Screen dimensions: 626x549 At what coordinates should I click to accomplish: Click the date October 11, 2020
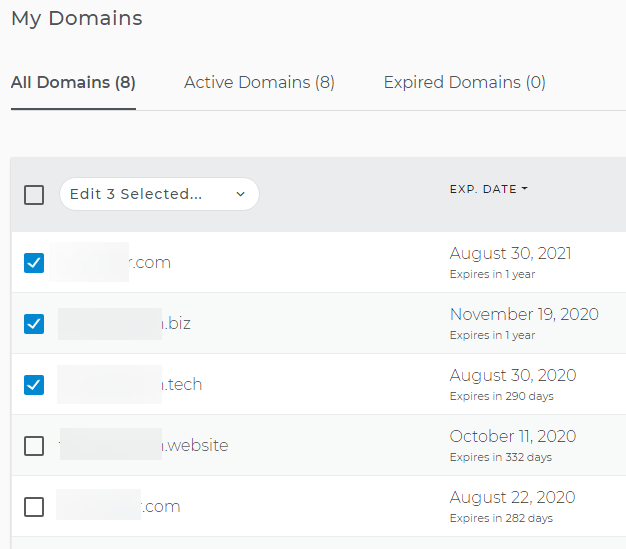point(513,436)
